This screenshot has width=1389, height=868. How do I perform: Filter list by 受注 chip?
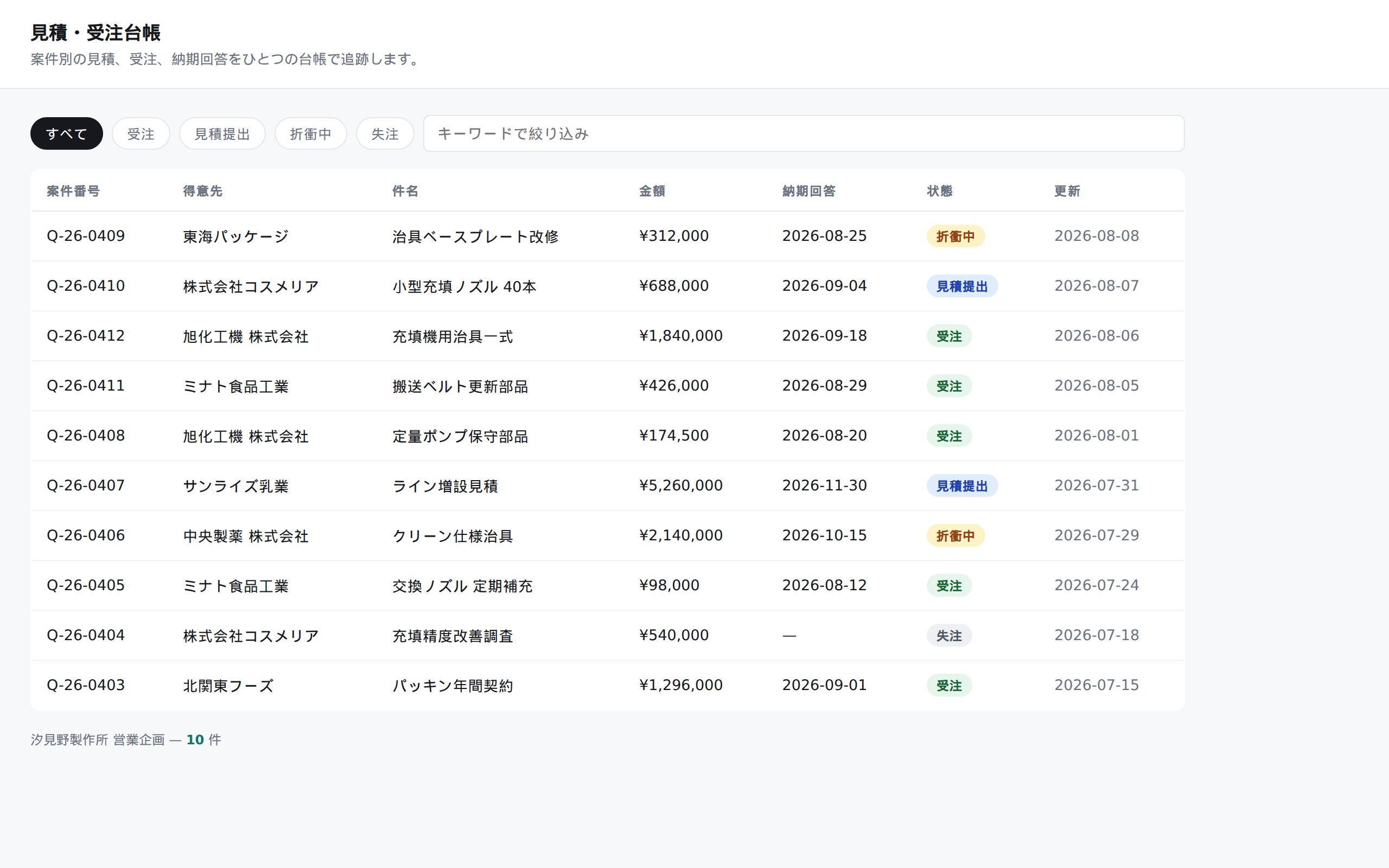pos(141,134)
